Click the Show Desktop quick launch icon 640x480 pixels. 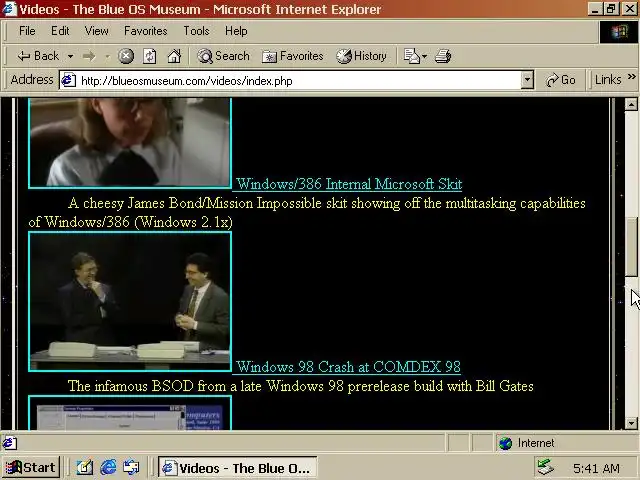84,468
